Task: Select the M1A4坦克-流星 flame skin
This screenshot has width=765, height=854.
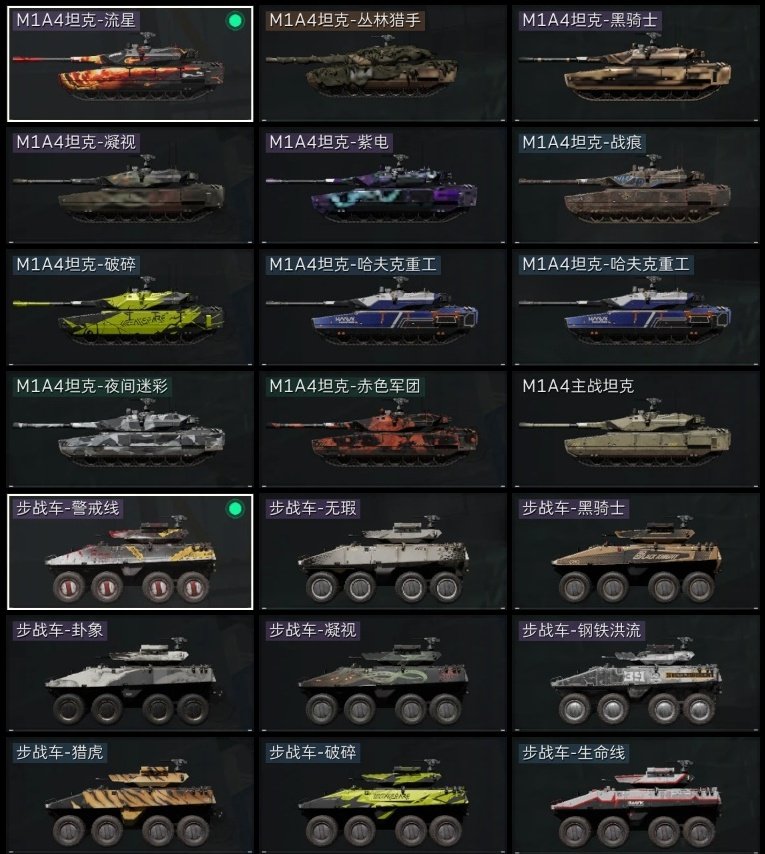Action: coord(130,64)
